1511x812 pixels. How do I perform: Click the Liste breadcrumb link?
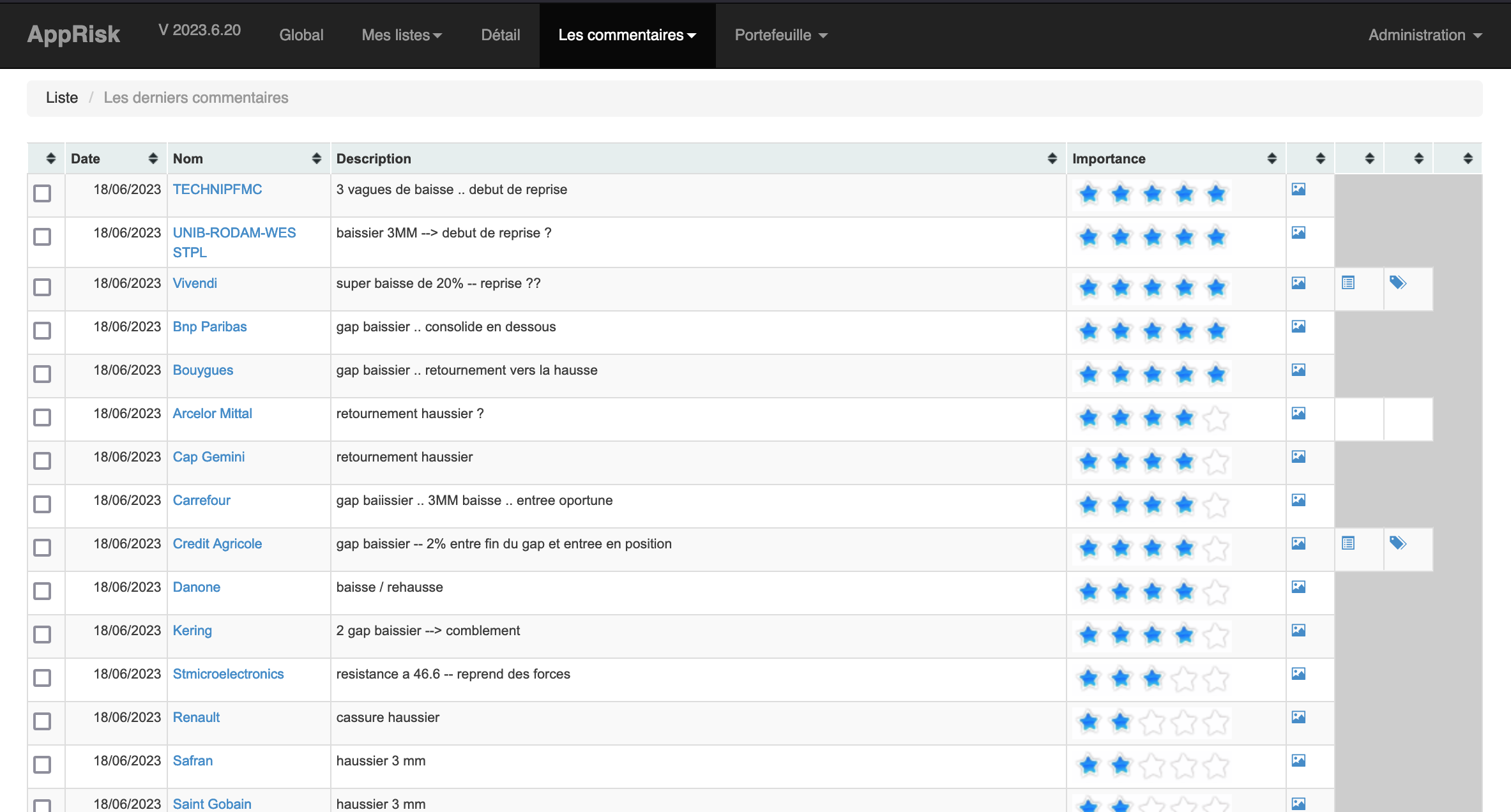coord(62,98)
